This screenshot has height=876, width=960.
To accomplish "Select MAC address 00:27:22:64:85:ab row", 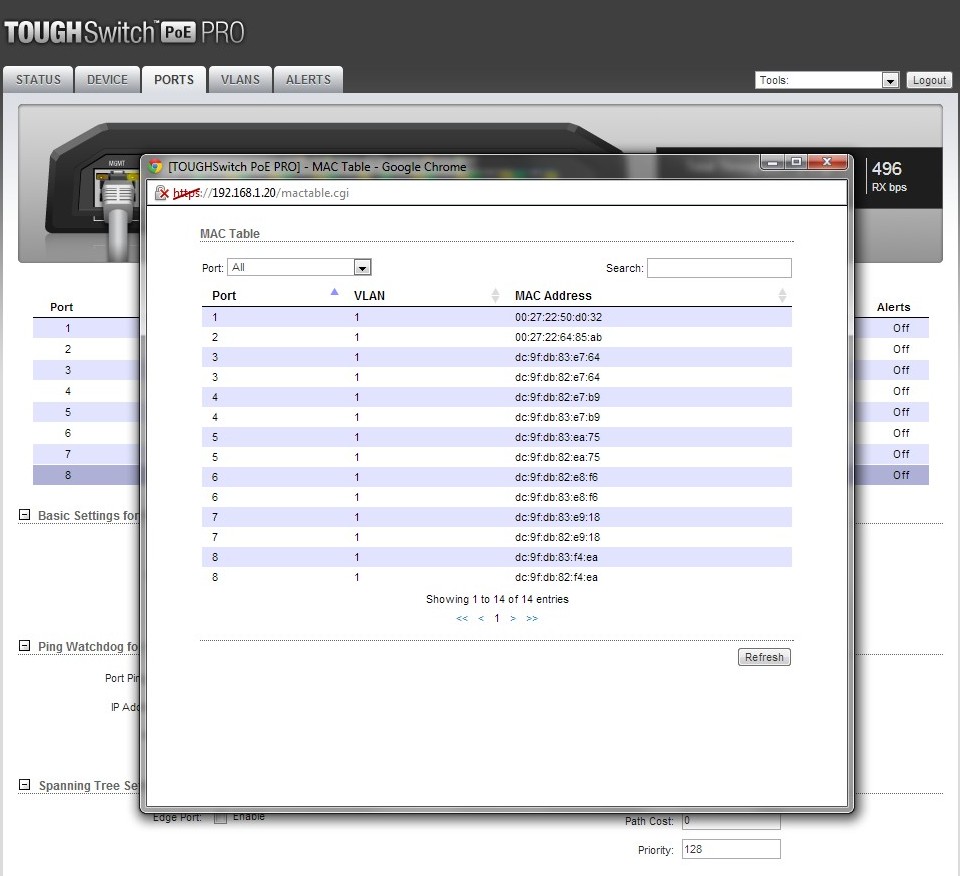I will (497, 337).
